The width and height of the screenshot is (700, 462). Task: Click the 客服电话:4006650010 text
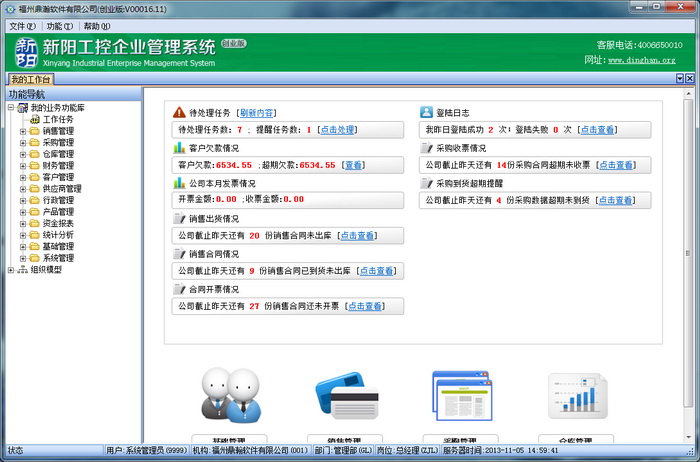[x=639, y=45]
